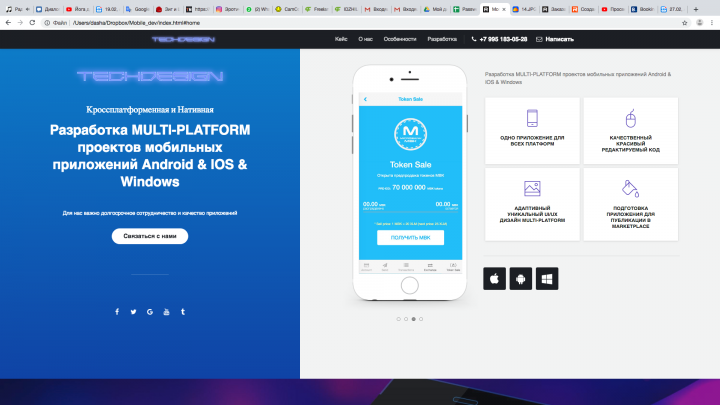Click TECHDESIGN logo in top navbar

[183, 39]
